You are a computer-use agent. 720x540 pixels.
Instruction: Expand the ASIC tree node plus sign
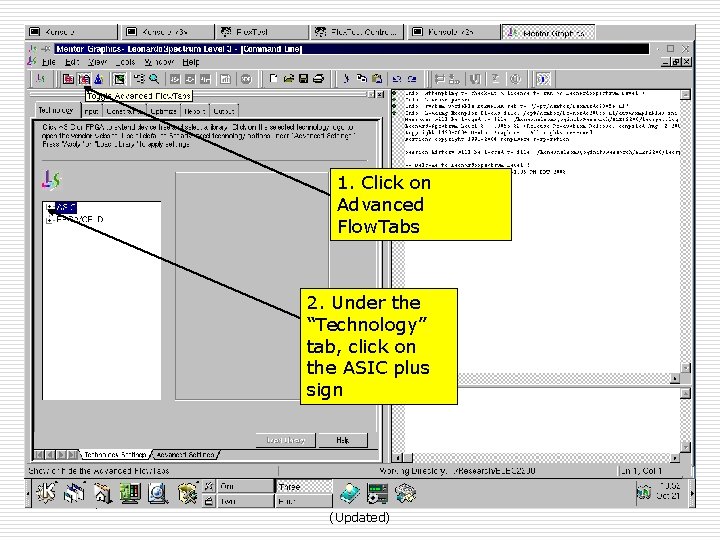point(49,208)
